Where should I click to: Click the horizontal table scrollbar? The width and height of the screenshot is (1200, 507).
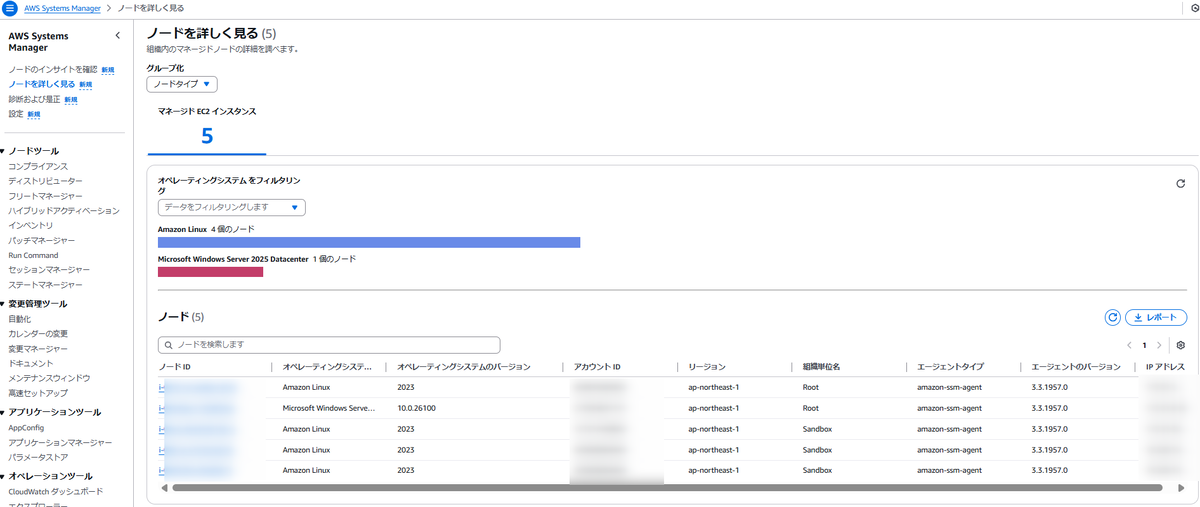click(x=667, y=488)
